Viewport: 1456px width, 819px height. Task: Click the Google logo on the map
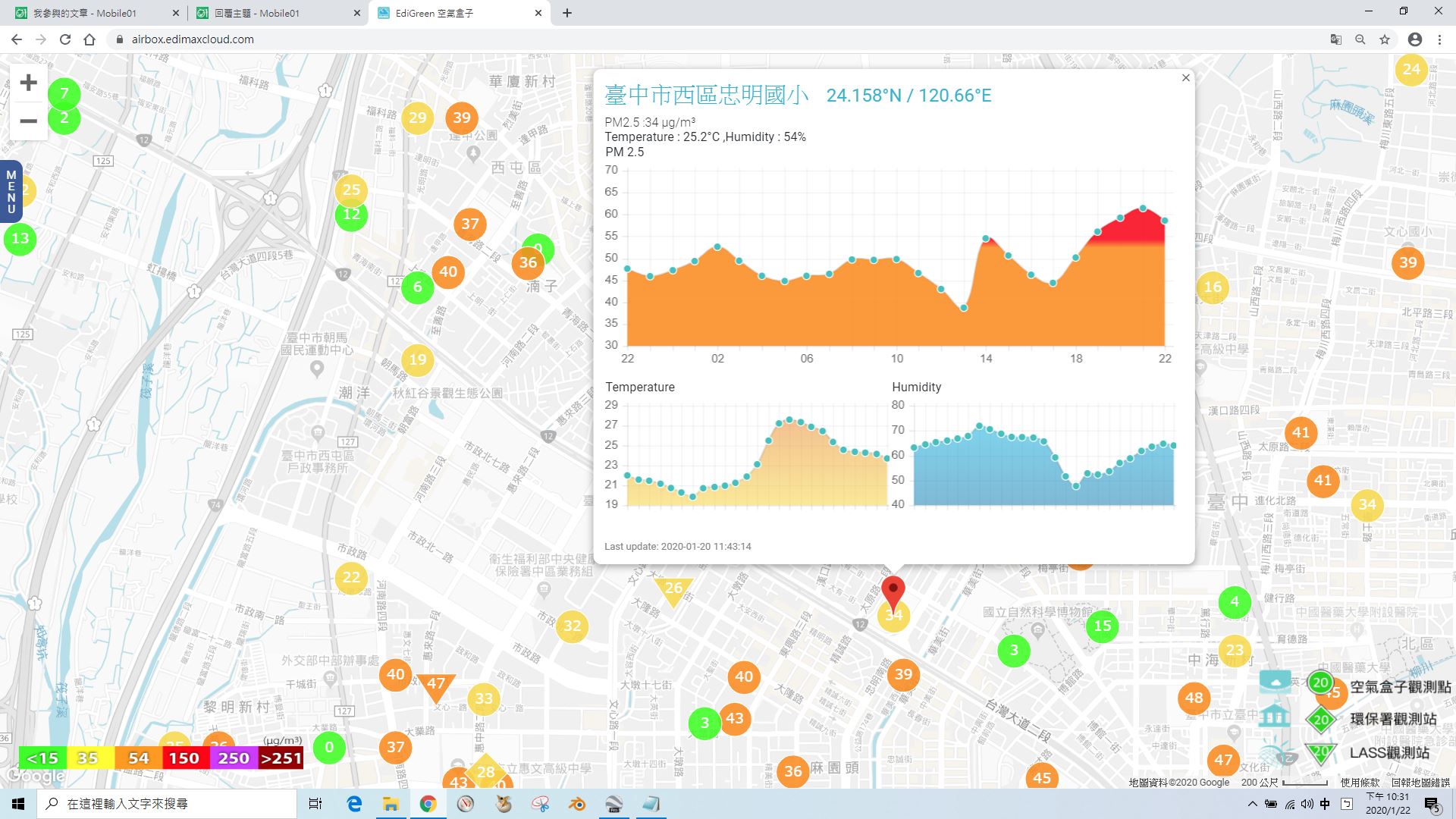click(35, 777)
